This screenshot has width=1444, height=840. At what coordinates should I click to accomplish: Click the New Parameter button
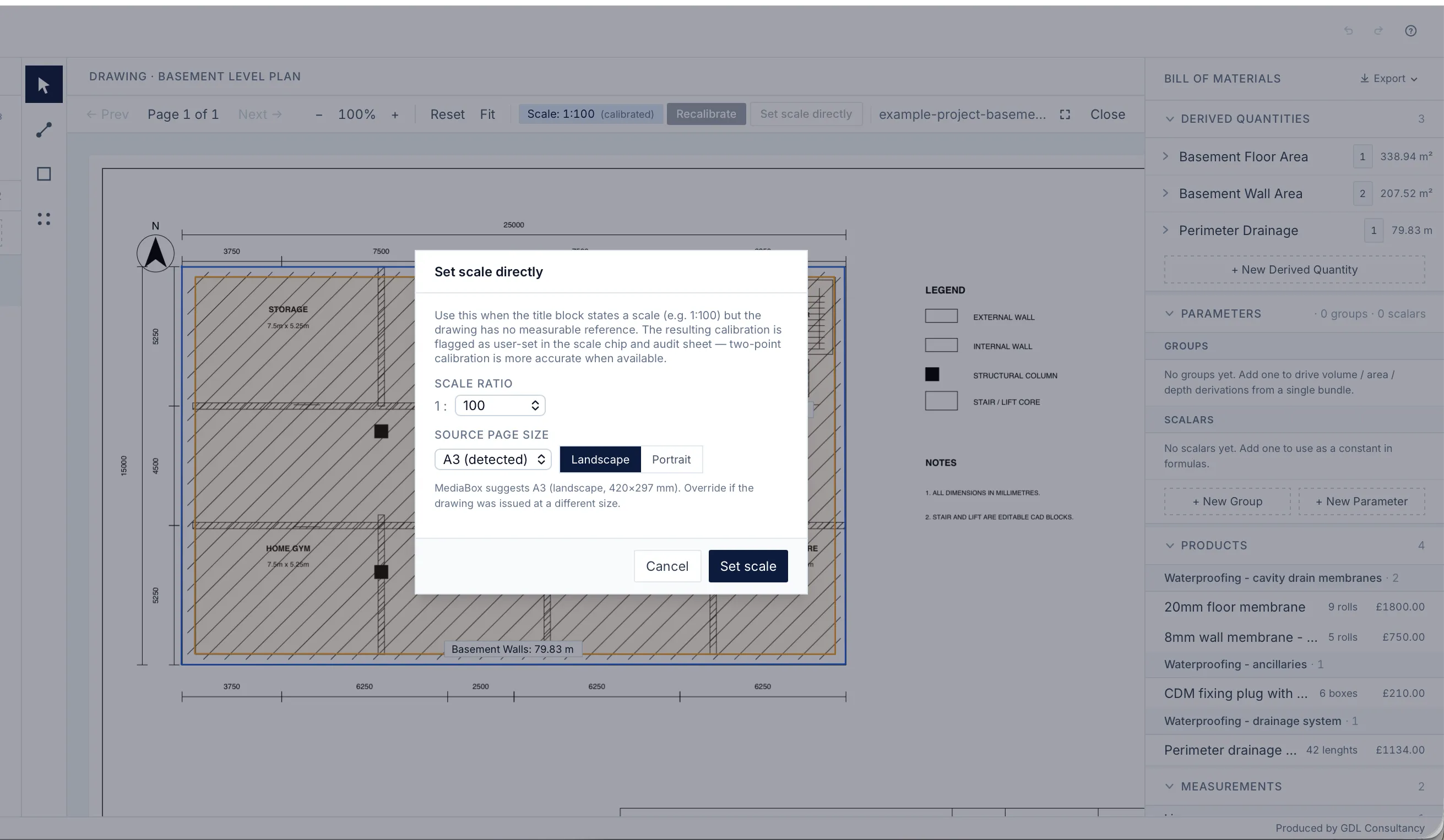click(x=1361, y=501)
